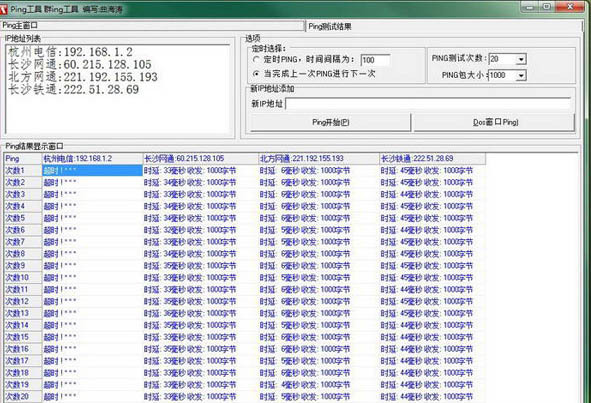591x403 pixels.
Task: Select row header 次数20
Action: (23, 397)
